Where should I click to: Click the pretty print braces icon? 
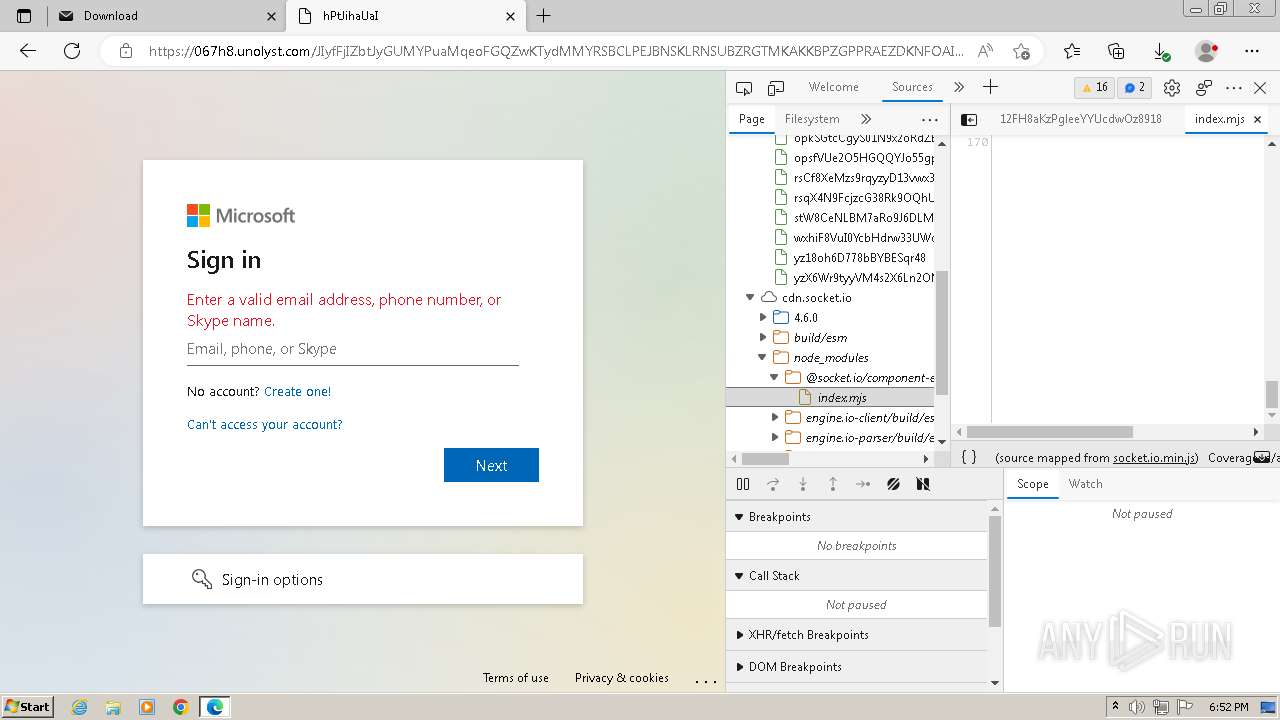tap(969, 457)
